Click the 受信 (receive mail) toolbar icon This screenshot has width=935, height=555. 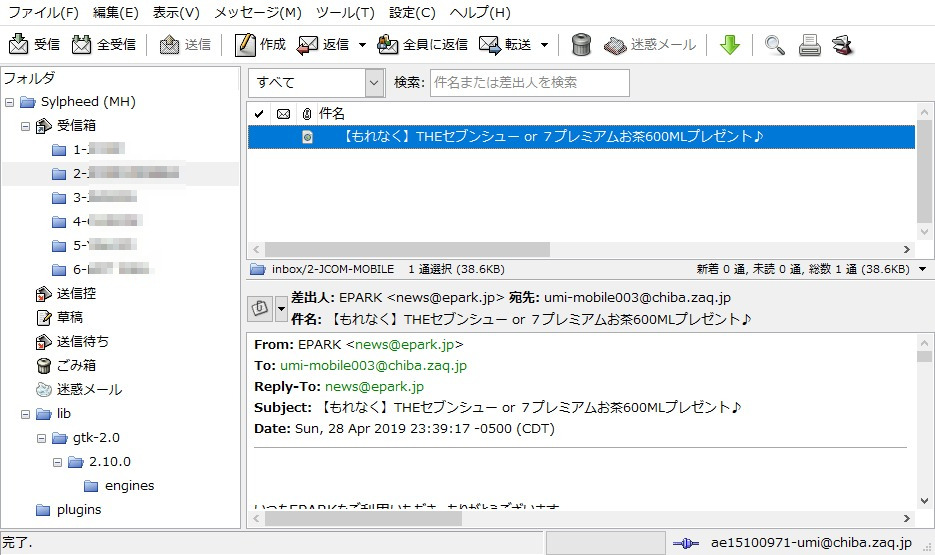(x=20, y=45)
